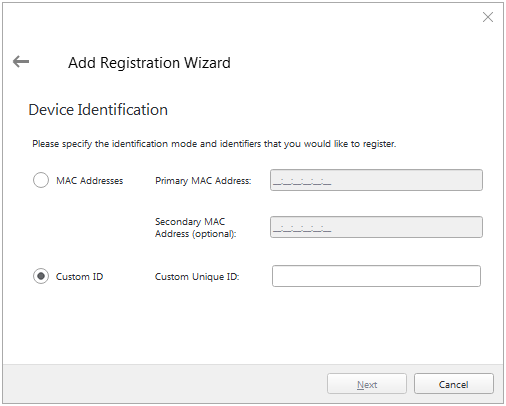Click the "Device Identification" heading
The width and height of the screenshot is (506, 406).
98,110
